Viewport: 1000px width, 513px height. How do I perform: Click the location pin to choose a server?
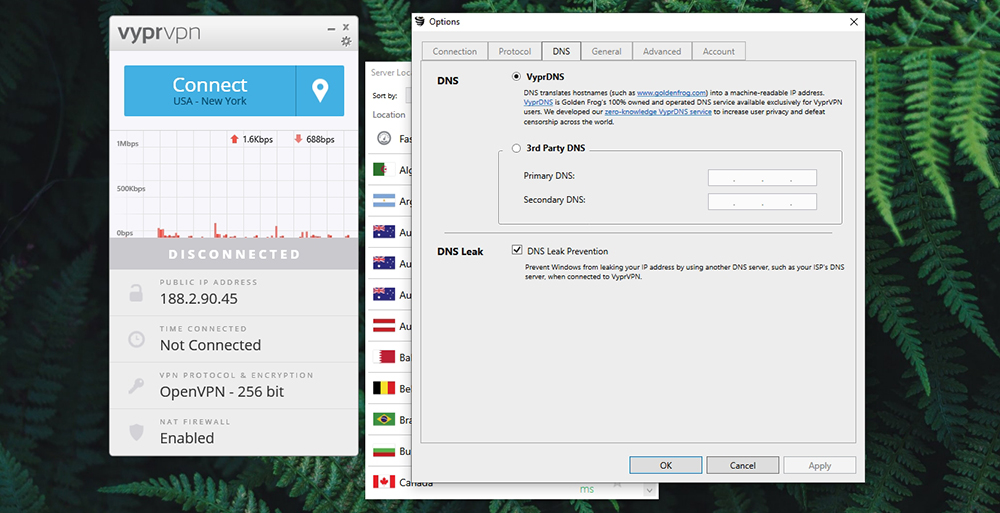(x=320, y=91)
